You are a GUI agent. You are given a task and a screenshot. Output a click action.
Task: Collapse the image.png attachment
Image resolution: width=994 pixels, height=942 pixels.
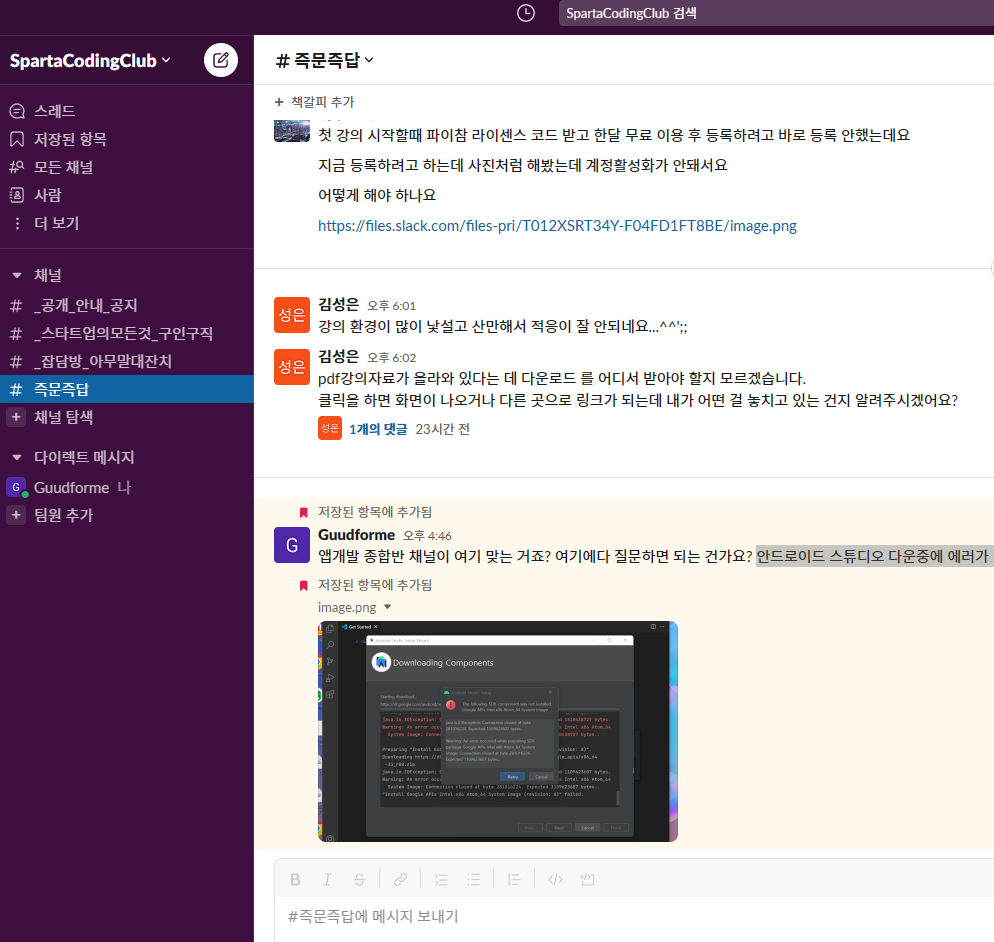[387, 607]
